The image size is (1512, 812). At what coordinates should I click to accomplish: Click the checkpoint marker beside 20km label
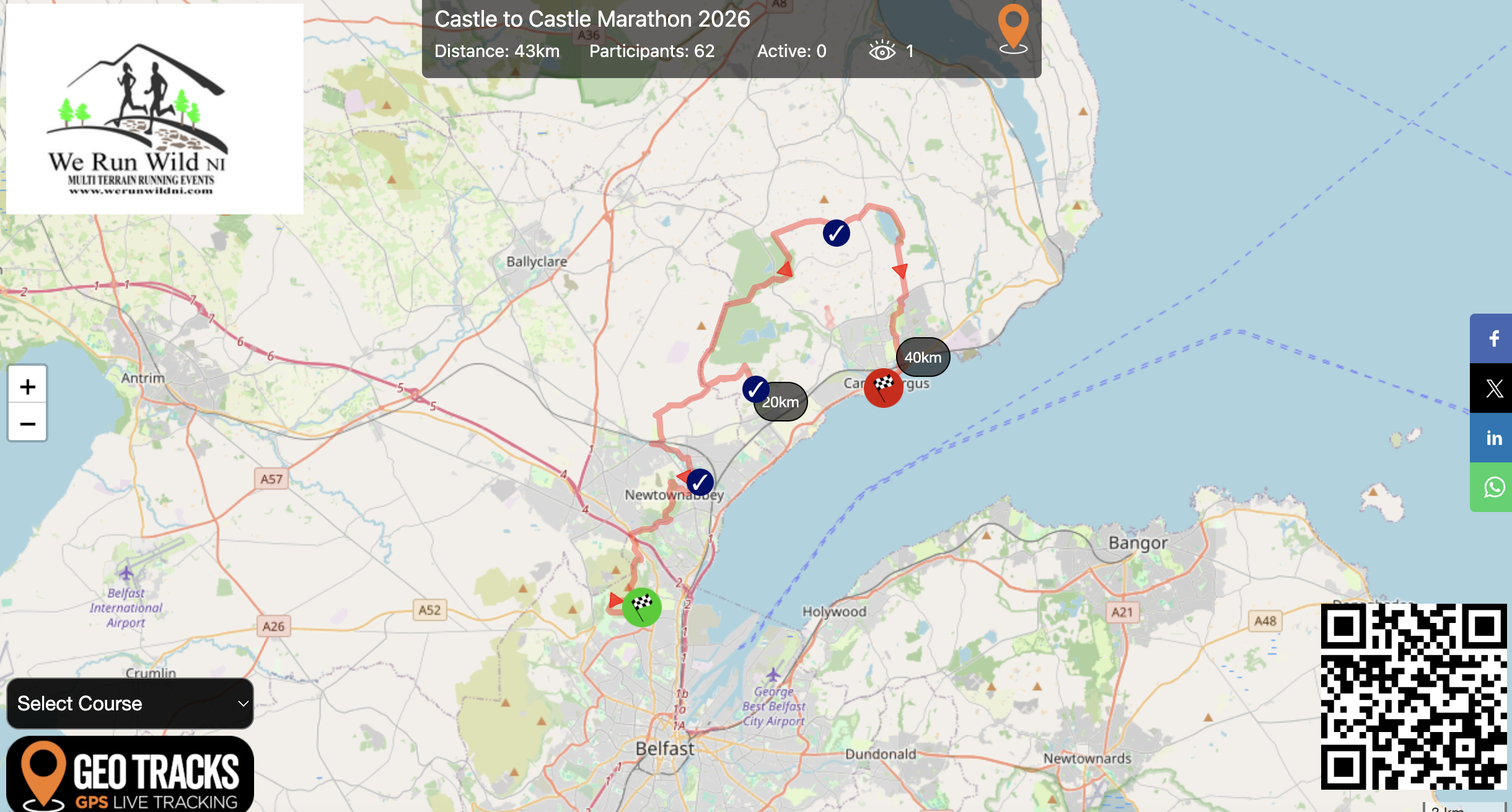point(755,389)
